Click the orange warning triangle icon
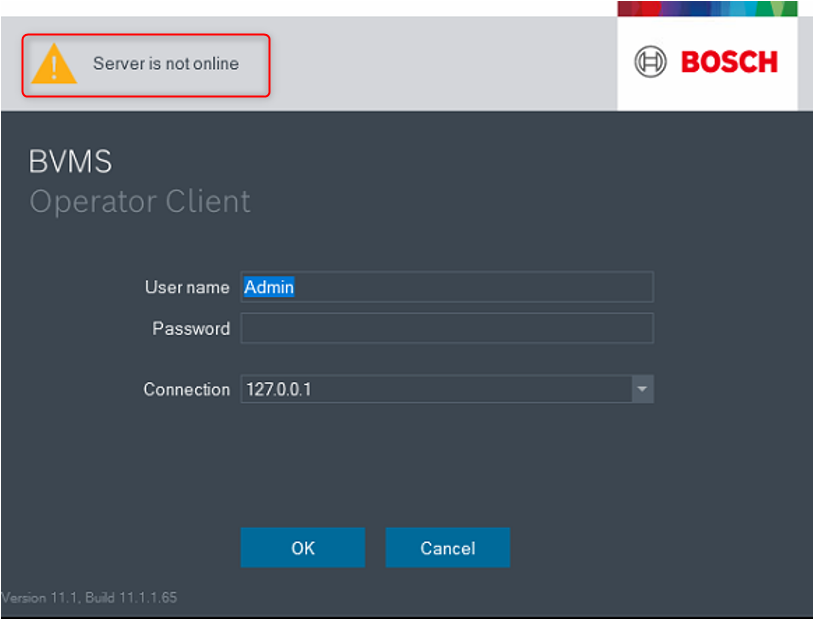The height and width of the screenshot is (619, 813). (54, 65)
